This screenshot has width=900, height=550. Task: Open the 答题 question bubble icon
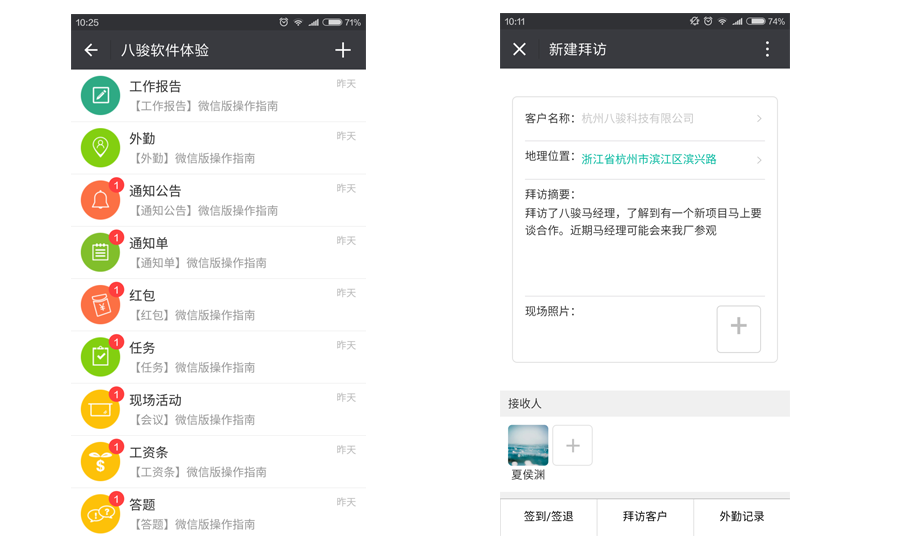pos(100,513)
